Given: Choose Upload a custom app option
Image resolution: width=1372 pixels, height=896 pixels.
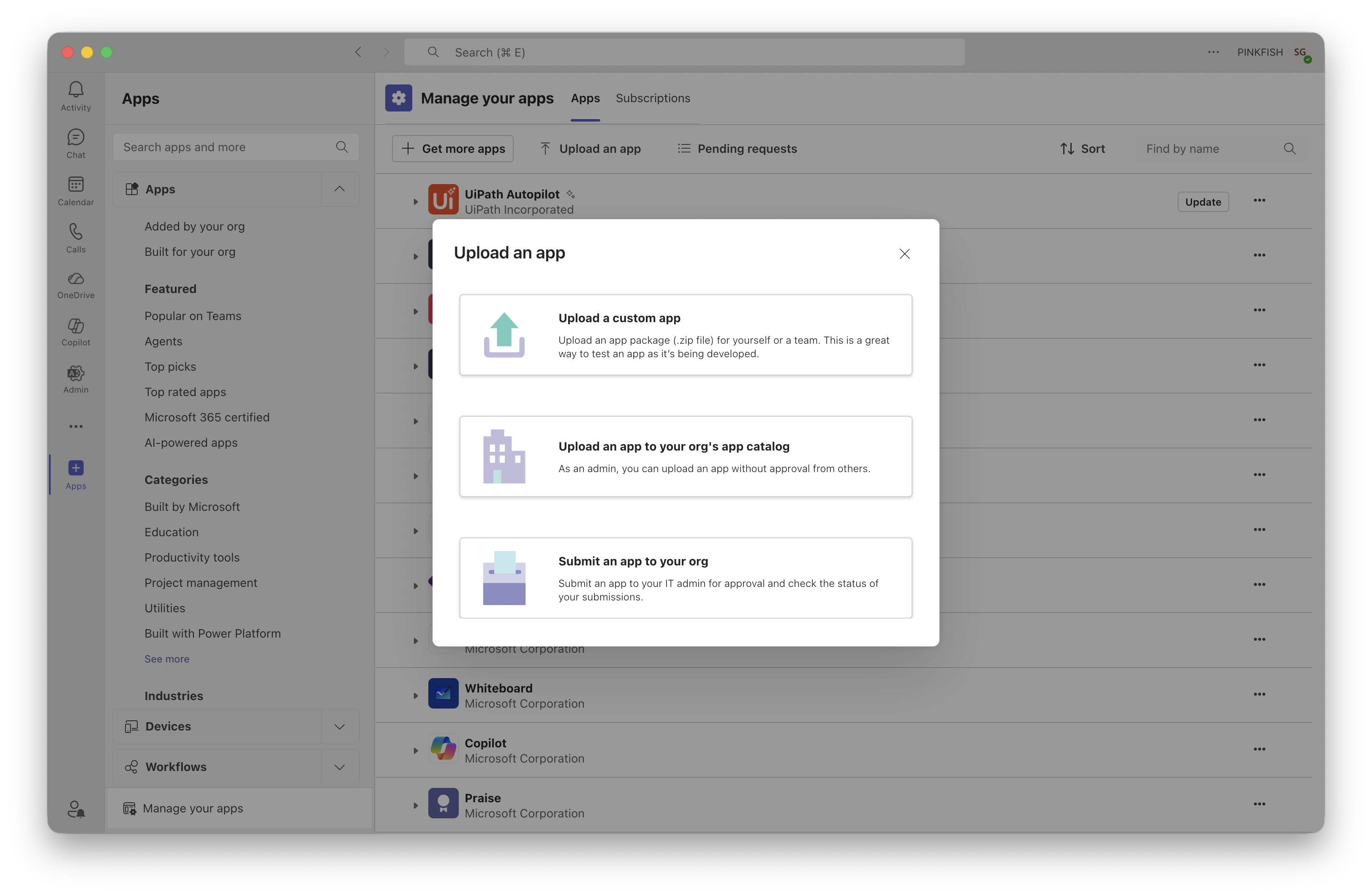Looking at the screenshot, I should coord(686,335).
